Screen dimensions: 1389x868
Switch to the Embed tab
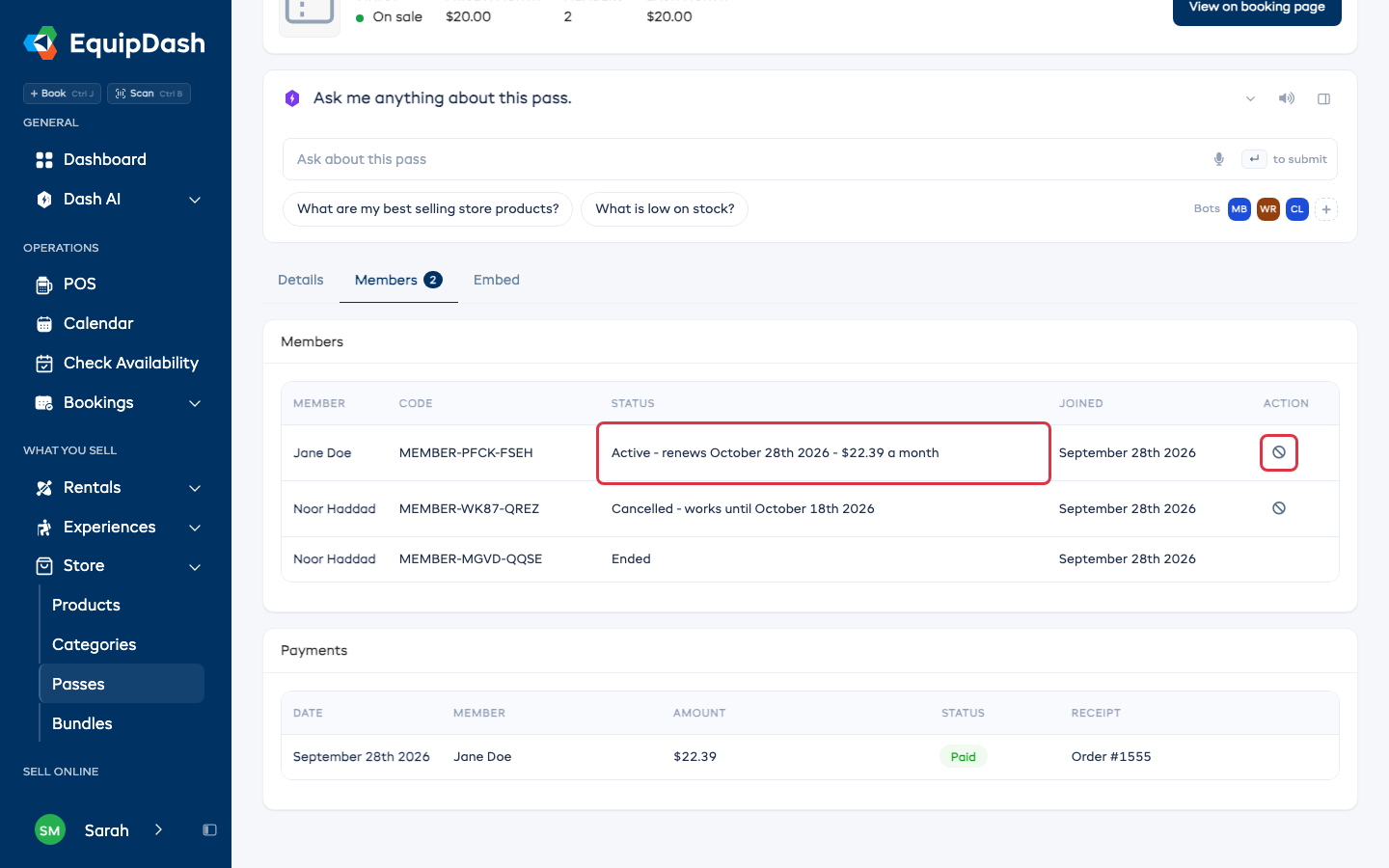pyautogui.click(x=497, y=280)
